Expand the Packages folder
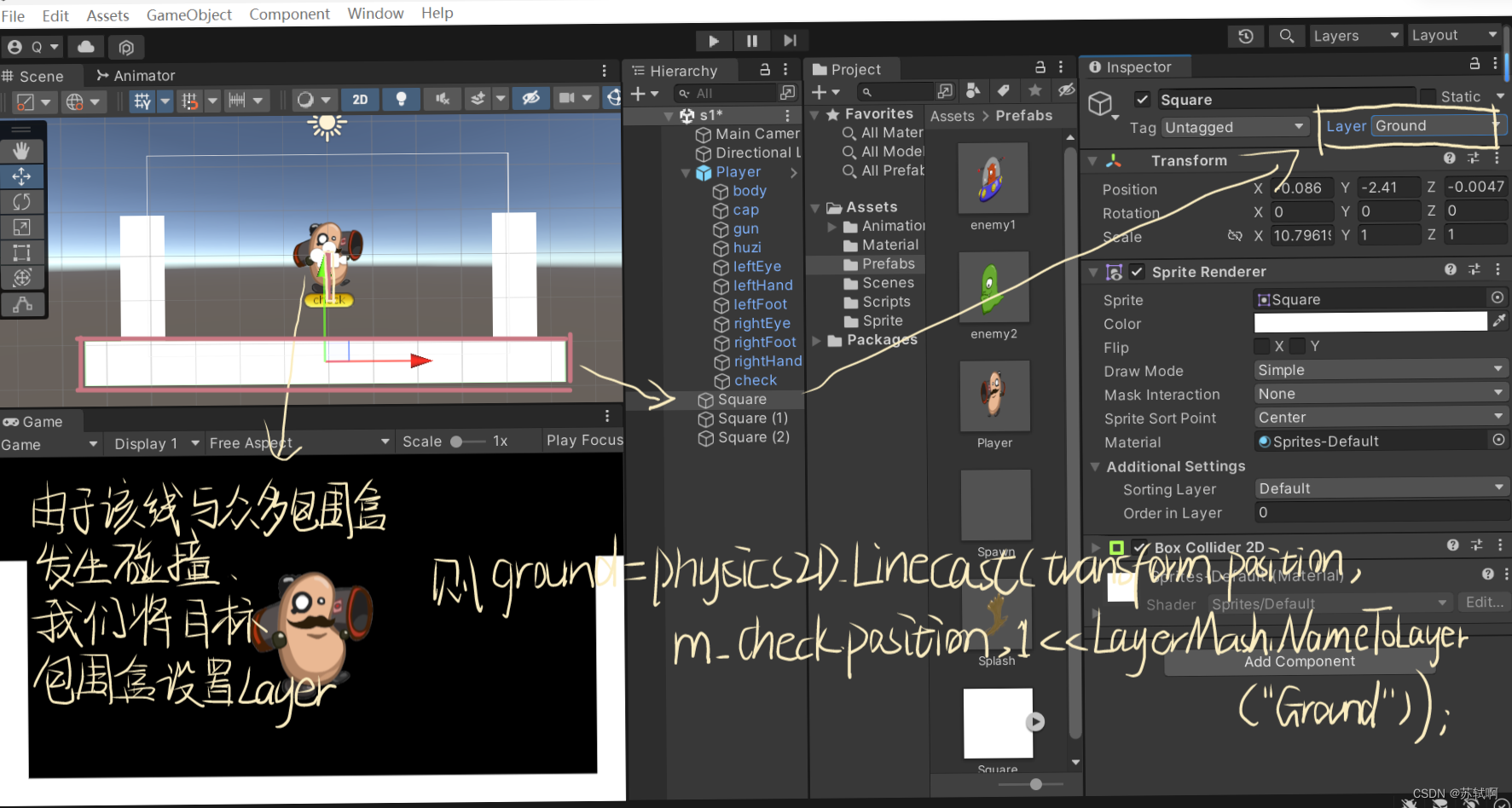This screenshot has height=808, width=1512. (x=817, y=341)
